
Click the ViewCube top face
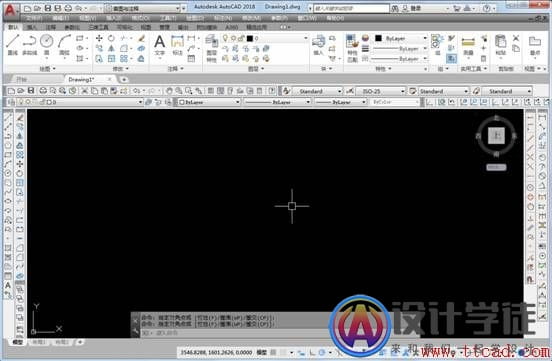(x=496, y=136)
